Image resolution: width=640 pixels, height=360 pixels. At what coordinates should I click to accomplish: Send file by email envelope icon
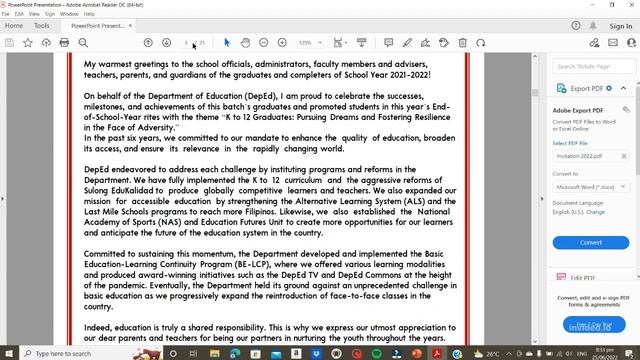click(613, 42)
